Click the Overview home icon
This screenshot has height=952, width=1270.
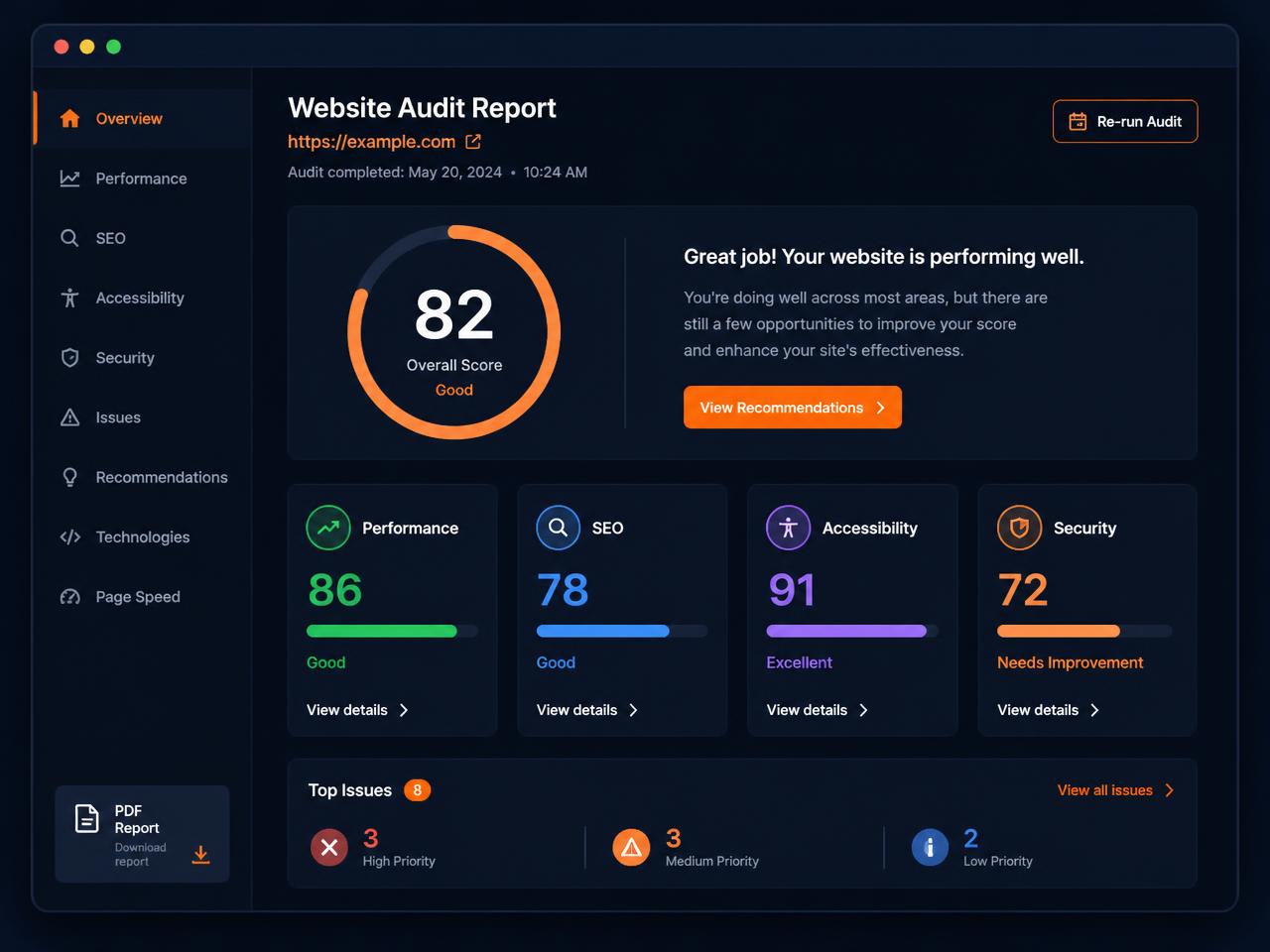pos(69,119)
